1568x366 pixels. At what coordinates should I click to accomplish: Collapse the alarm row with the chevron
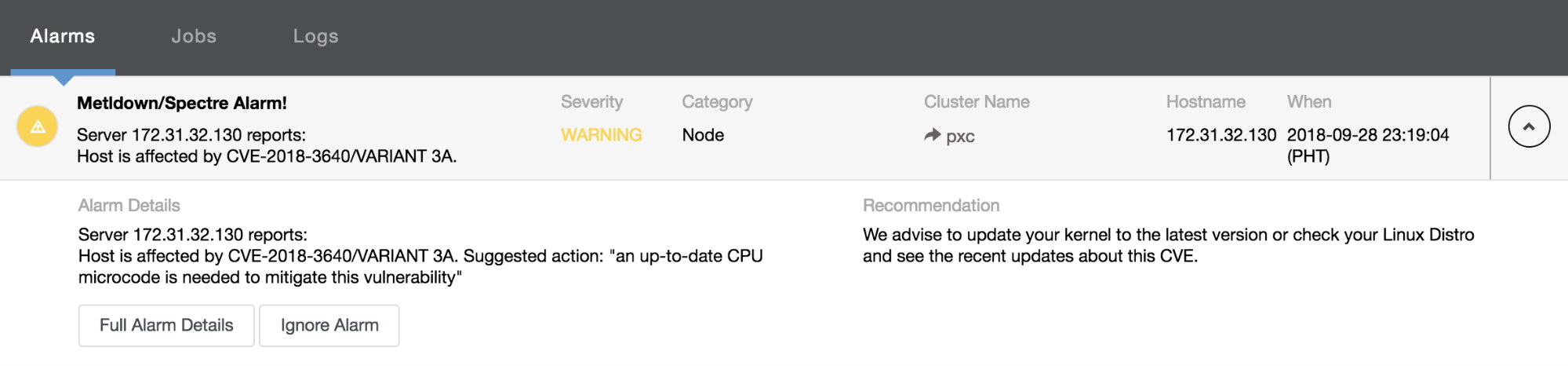click(x=1529, y=126)
